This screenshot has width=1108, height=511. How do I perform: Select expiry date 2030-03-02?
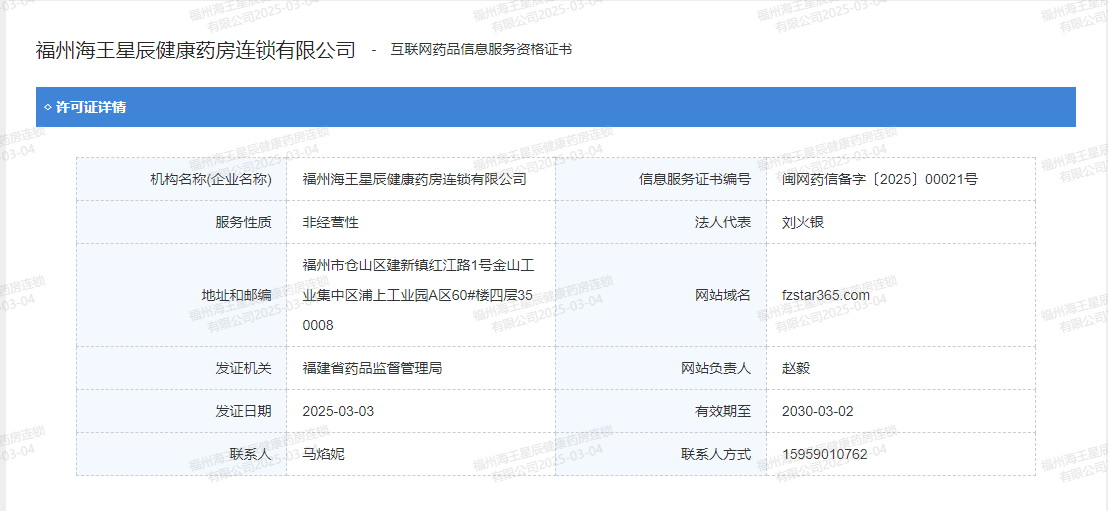coord(818,411)
